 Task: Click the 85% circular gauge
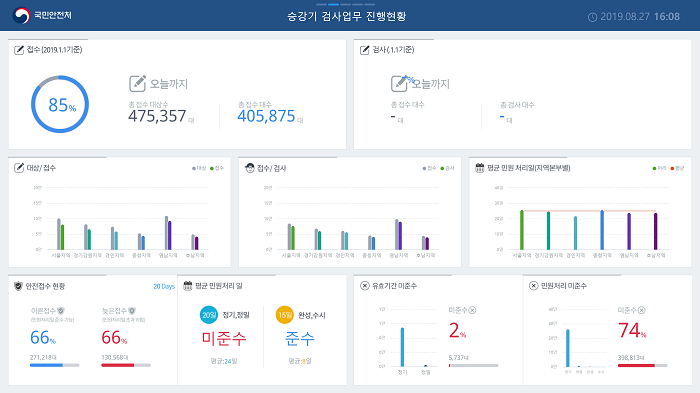tap(60, 104)
